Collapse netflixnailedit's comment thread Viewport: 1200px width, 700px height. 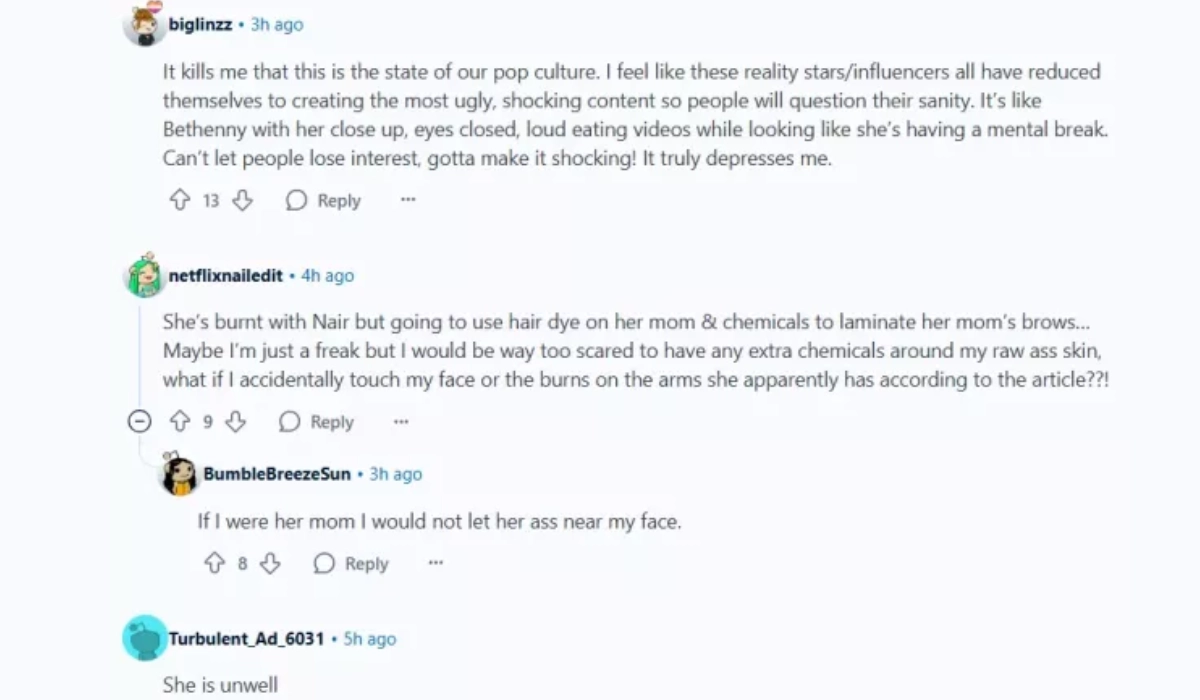tap(139, 422)
